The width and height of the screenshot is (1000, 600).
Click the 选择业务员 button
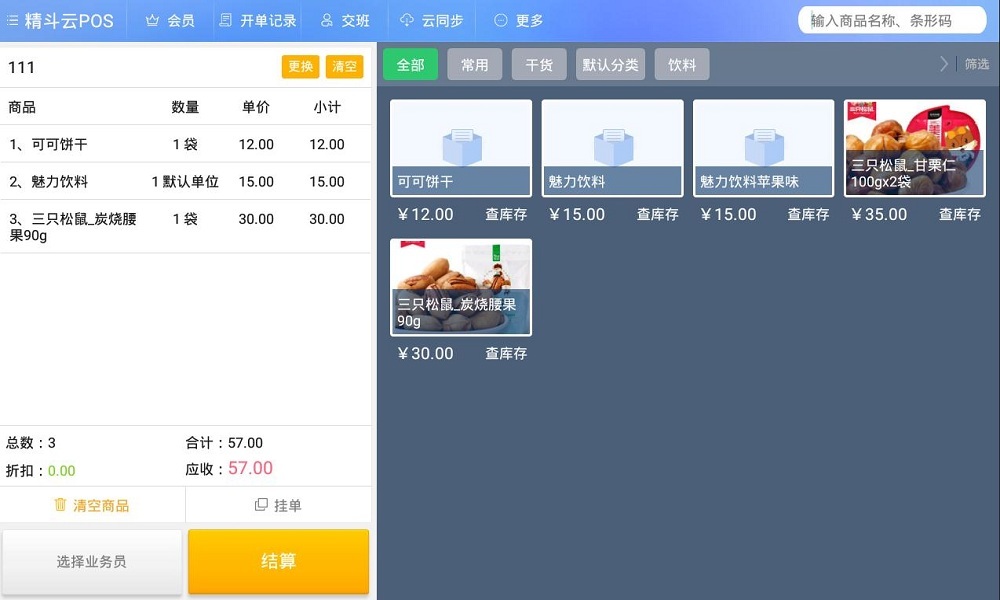(92, 562)
